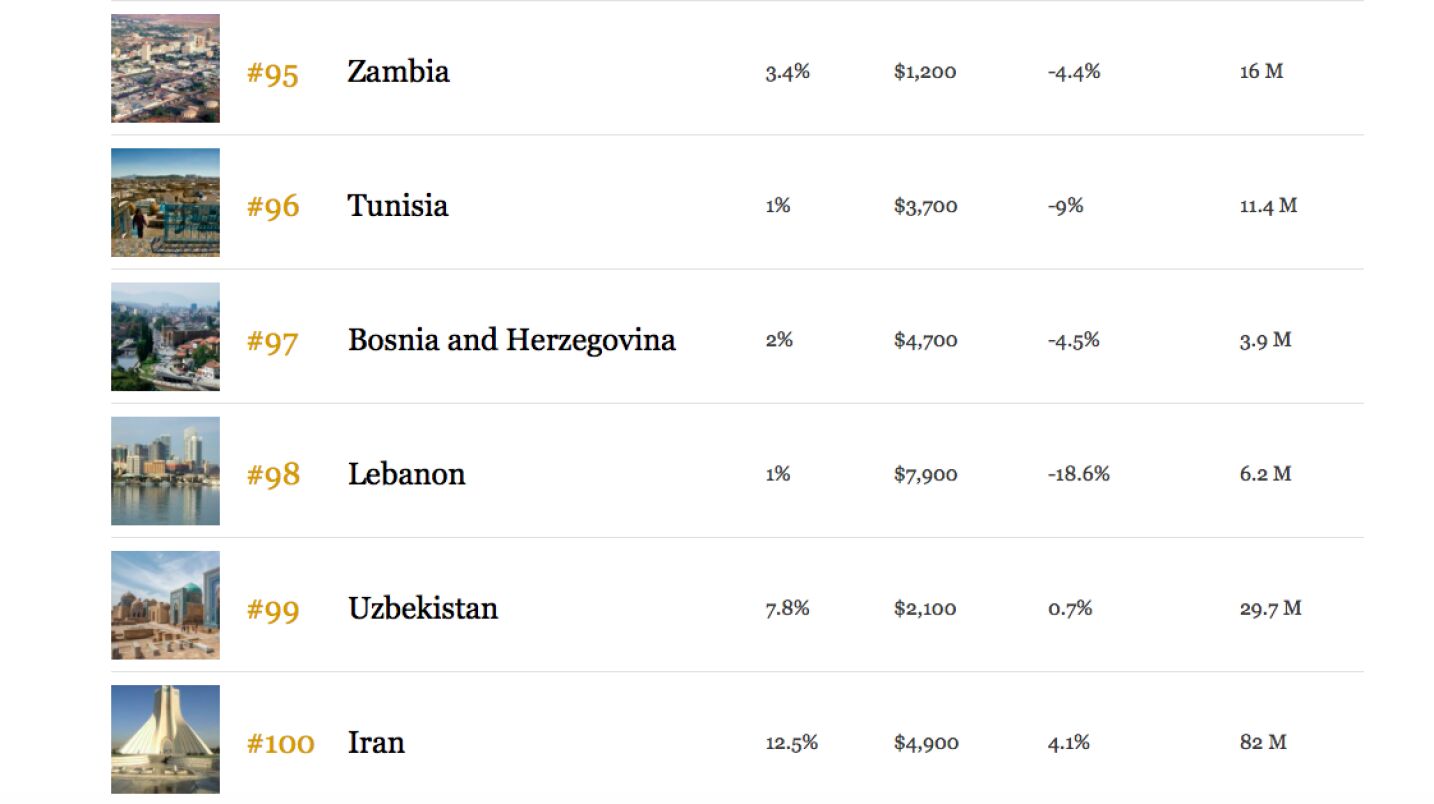1434x804 pixels.
Task: Open the Tunisia thumbnail photo
Action: click(x=165, y=202)
